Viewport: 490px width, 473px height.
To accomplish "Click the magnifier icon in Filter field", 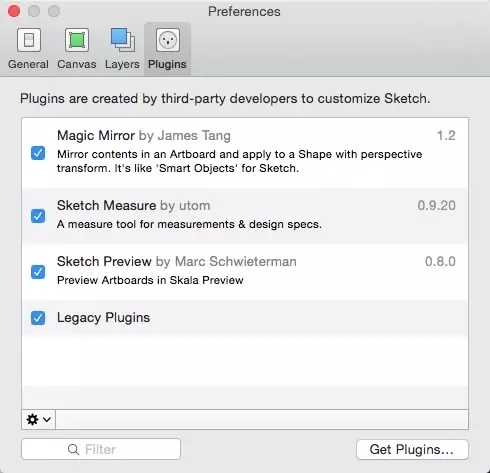I will 73,450.
